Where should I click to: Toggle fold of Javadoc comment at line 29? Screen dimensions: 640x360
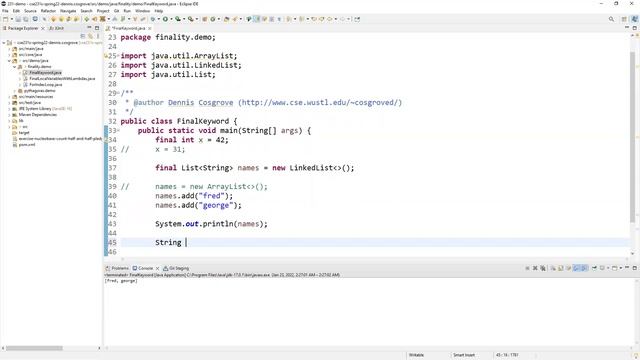[118, 93]
